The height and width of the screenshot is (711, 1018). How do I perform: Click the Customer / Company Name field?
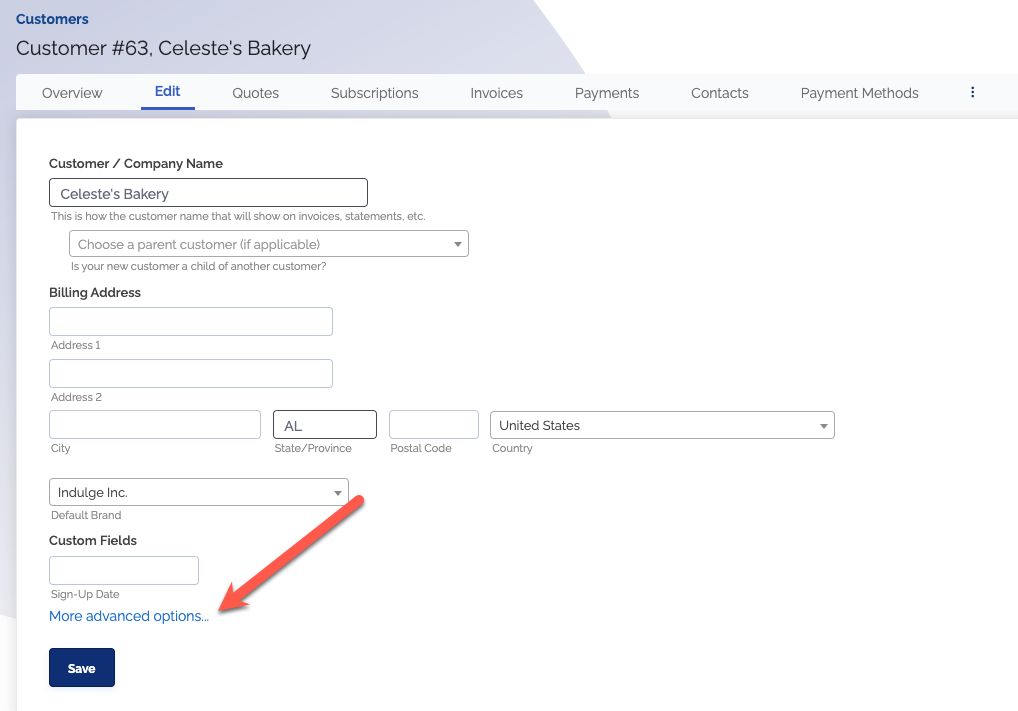[208, 193]
